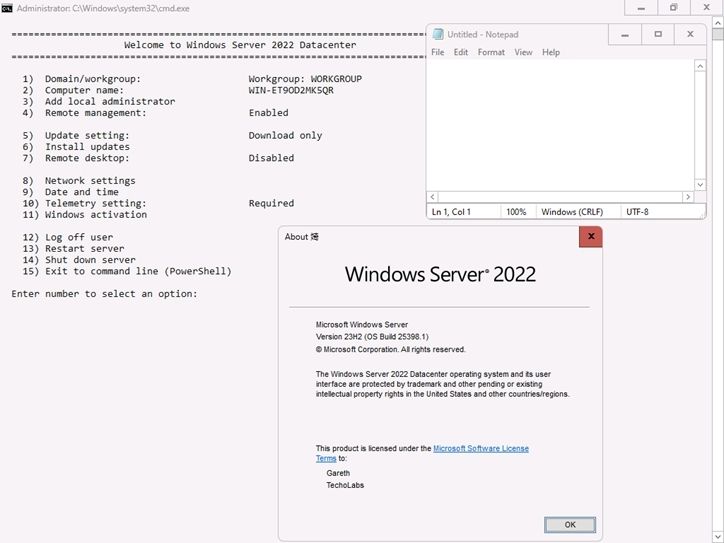The height and width of the screenshot is (543, 724).
Task: Click 'Add local administrator' option line
Action: point(98,102)
